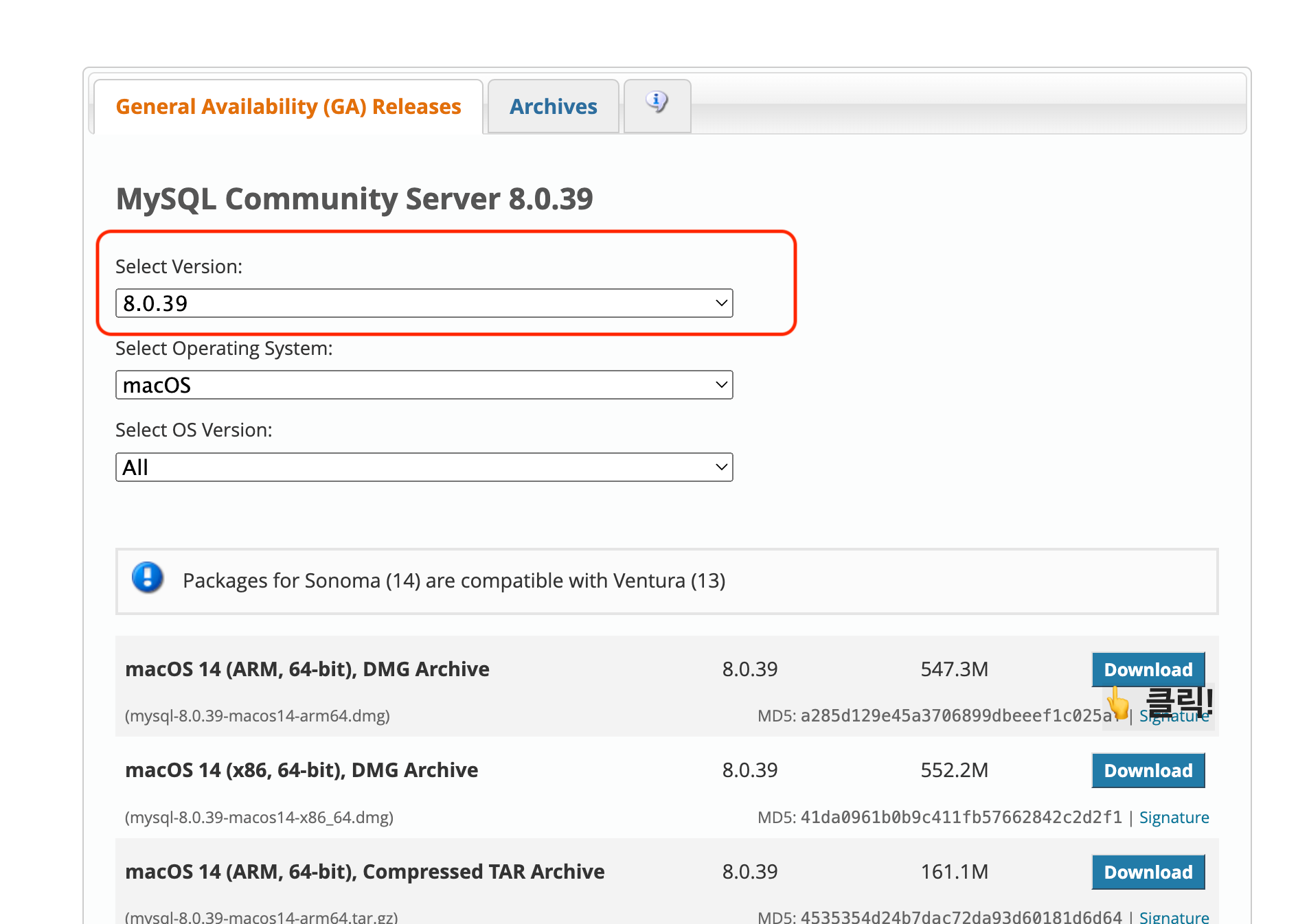Viewport: 1309px width, 924px height.
Task: Click filename (mysql-8.0.39-macos14-arm64.dmg)
Action: pyautogui.click(x=258, y=716)
